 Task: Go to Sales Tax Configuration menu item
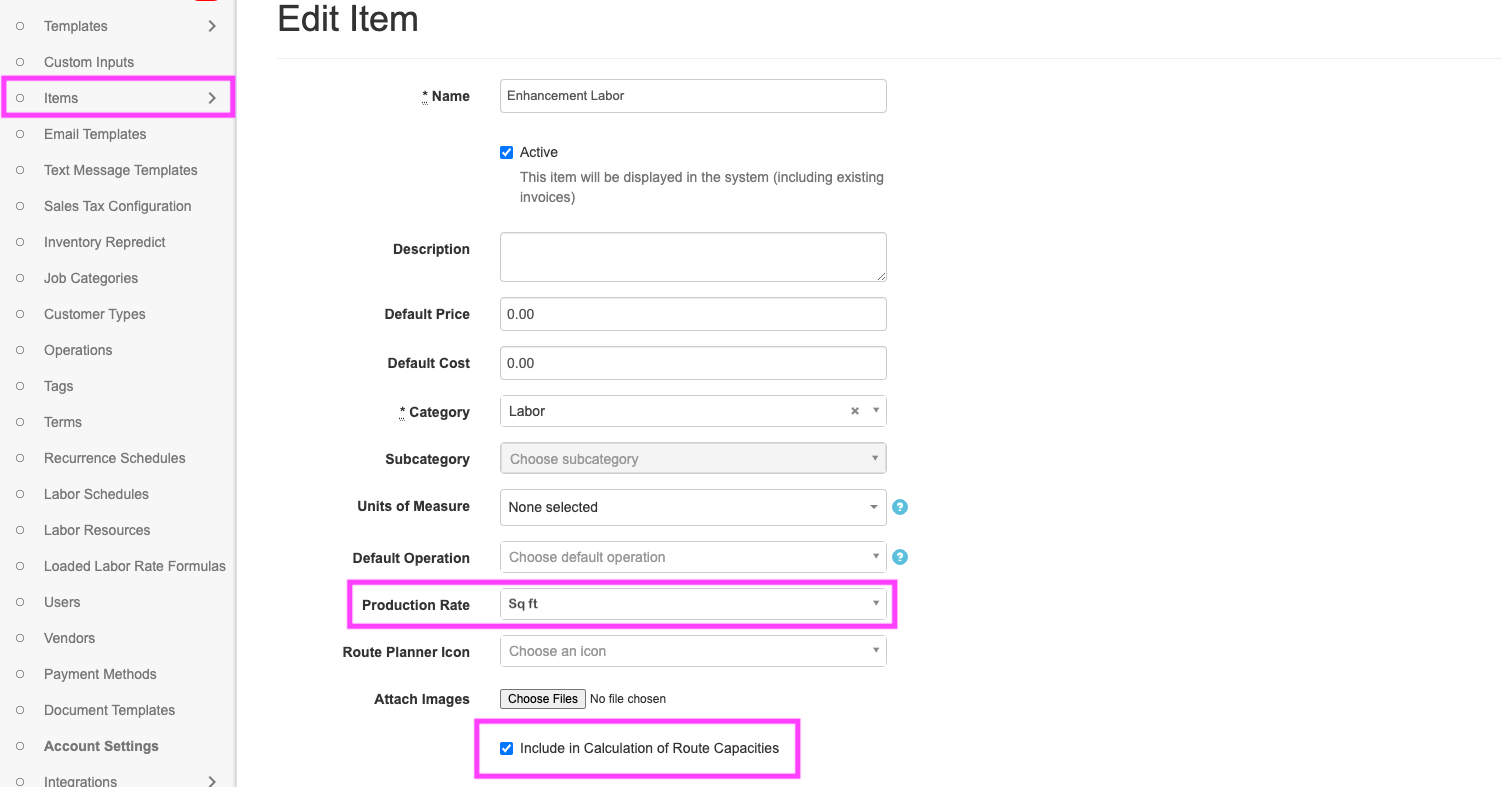(x=117, y=206)
